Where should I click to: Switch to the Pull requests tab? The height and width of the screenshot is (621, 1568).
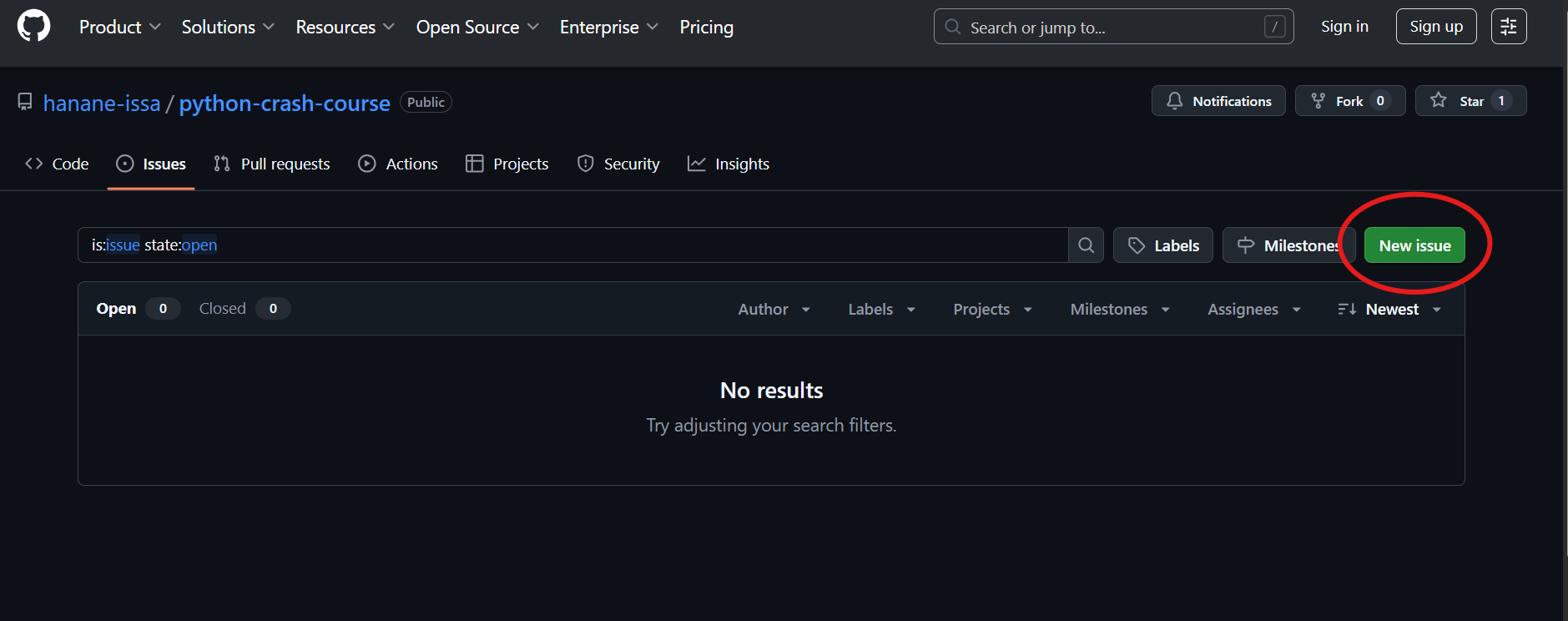pyautogui.click(x=272, y=164)
